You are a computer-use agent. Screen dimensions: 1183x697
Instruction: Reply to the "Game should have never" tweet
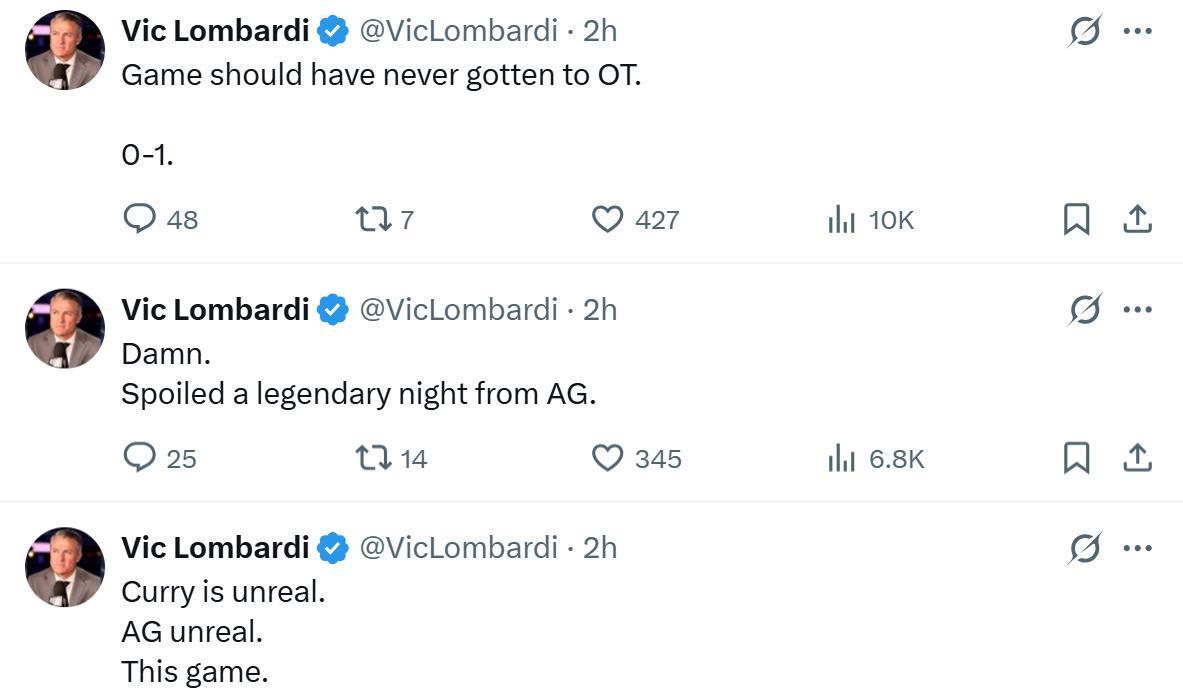[x=139, y=218]
